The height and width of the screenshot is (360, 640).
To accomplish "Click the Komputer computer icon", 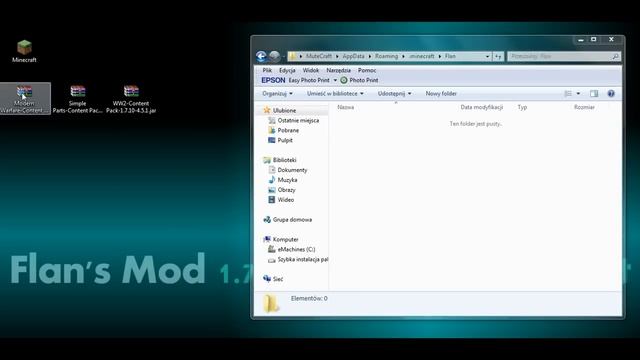I will tap(267, 239).
